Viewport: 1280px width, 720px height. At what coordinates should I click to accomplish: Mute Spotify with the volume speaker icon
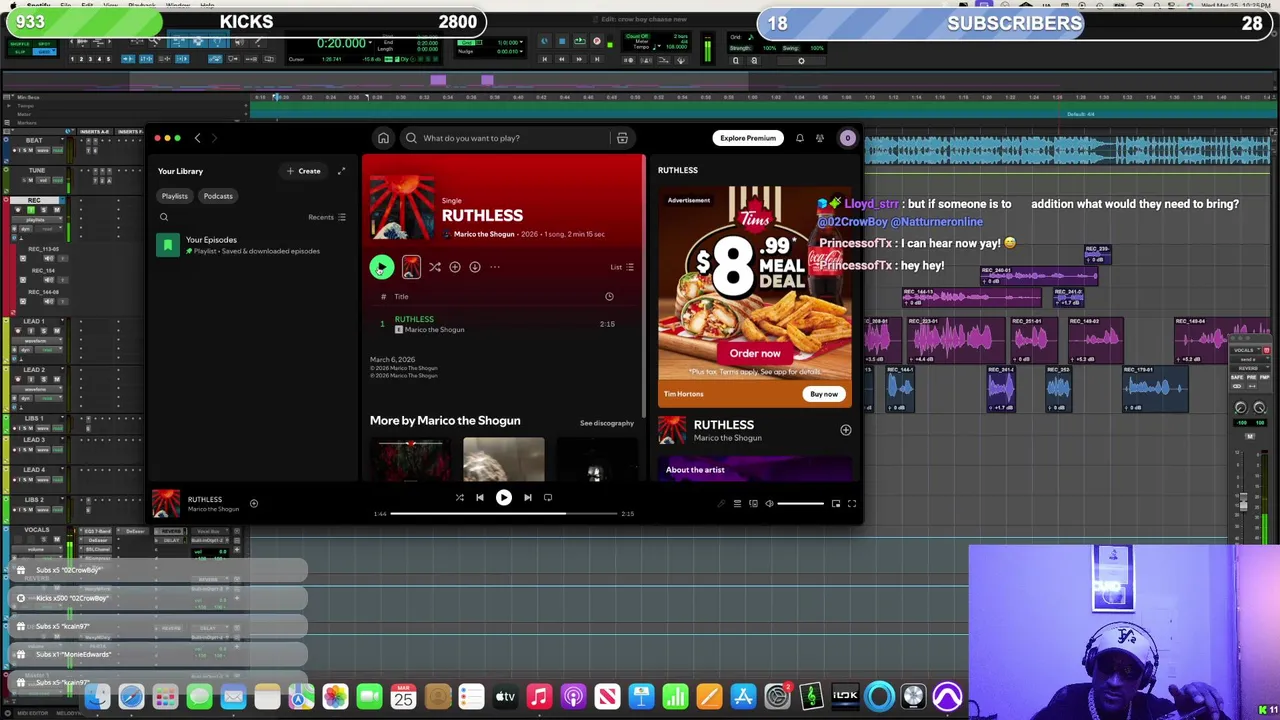(769, 504)
